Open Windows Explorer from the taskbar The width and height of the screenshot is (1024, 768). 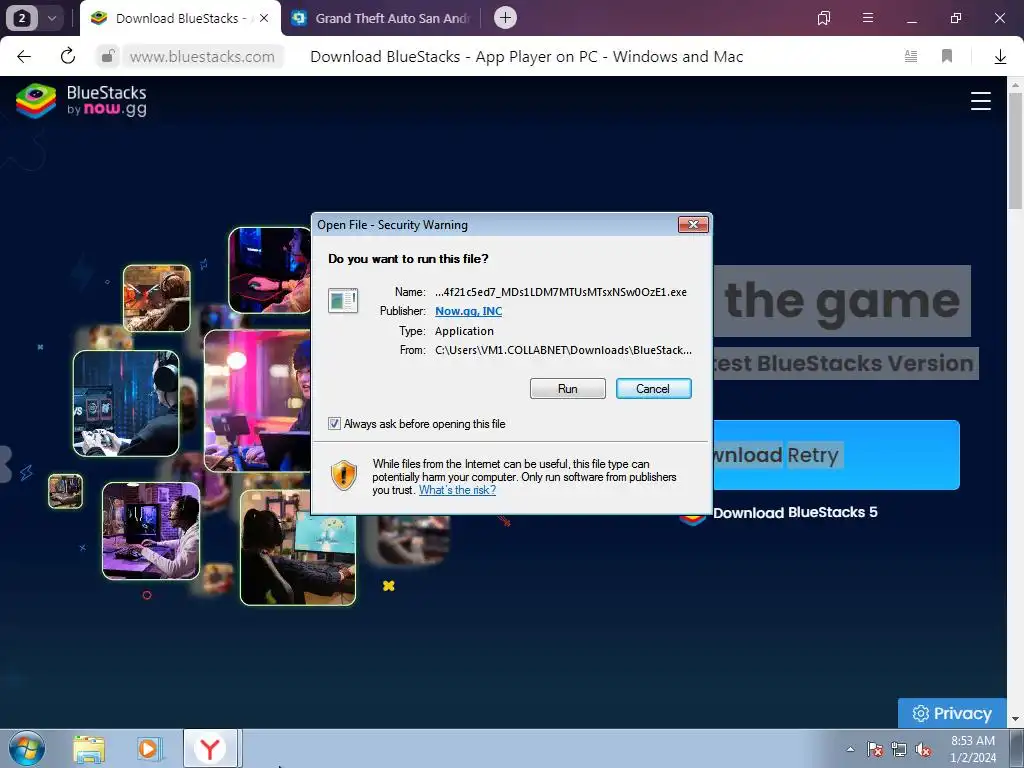pyautogui.click(x=89, y=749)
